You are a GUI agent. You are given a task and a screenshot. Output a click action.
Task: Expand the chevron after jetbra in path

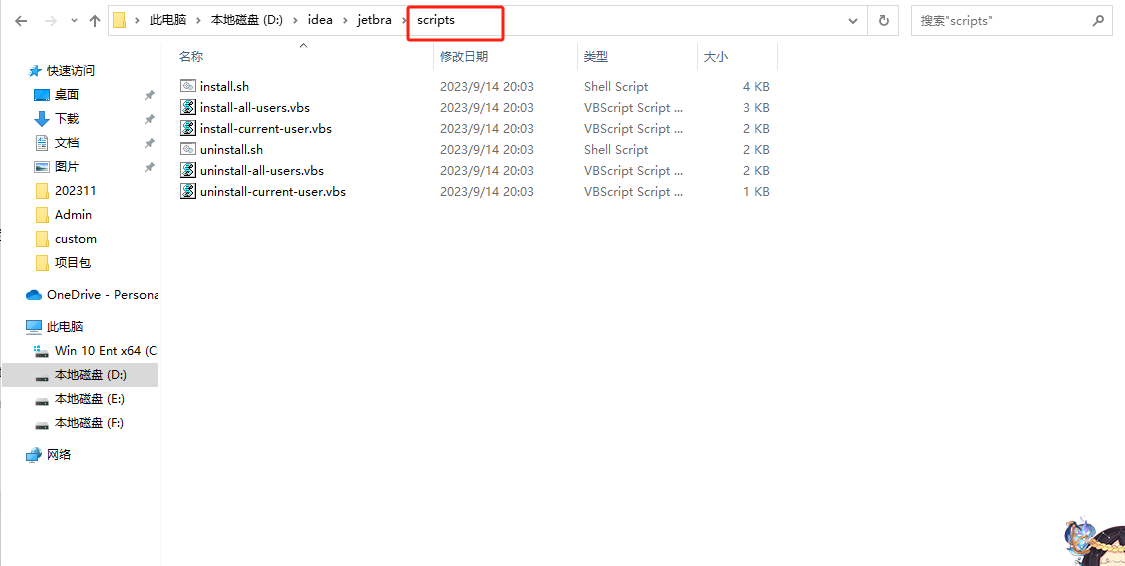tap(404, 21)
